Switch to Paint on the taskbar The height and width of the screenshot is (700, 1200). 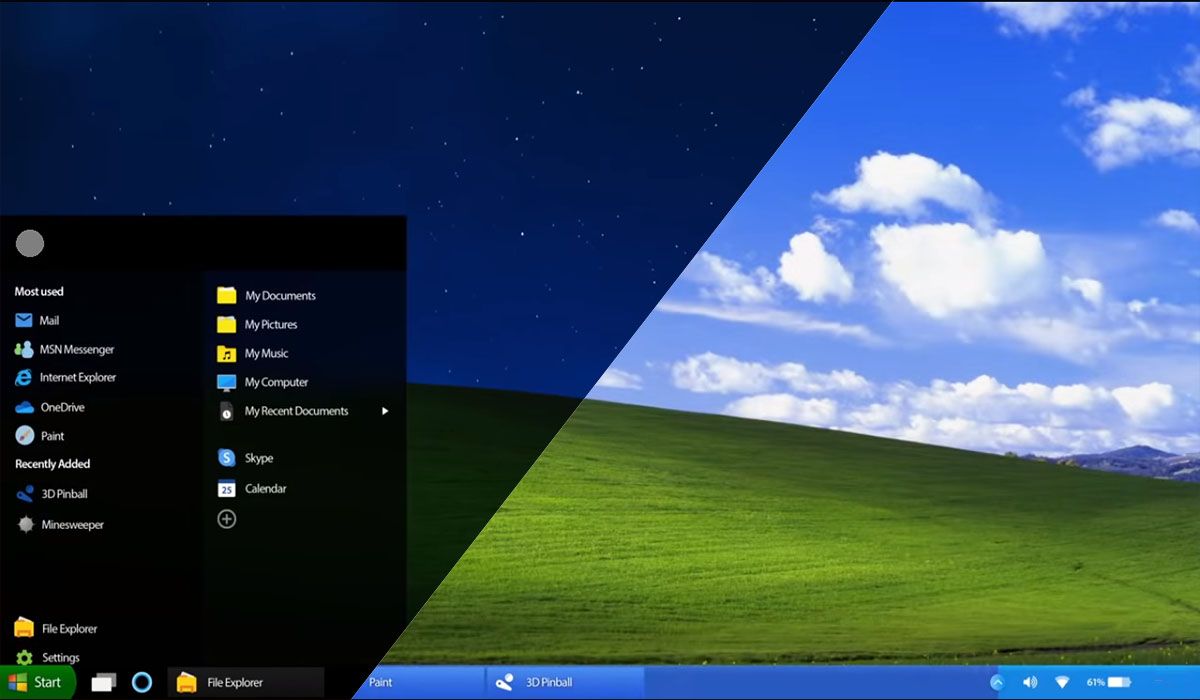[x=420, y=683]
